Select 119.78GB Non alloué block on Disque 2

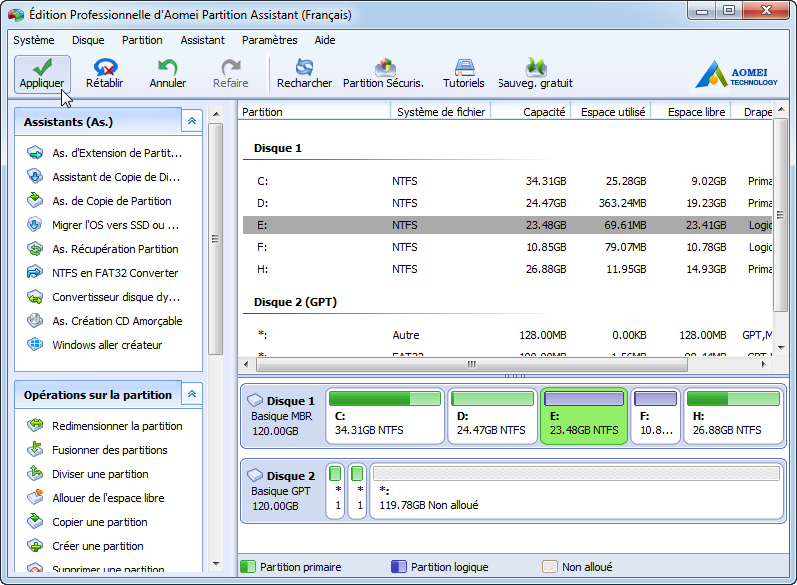[x=576, y=491]
